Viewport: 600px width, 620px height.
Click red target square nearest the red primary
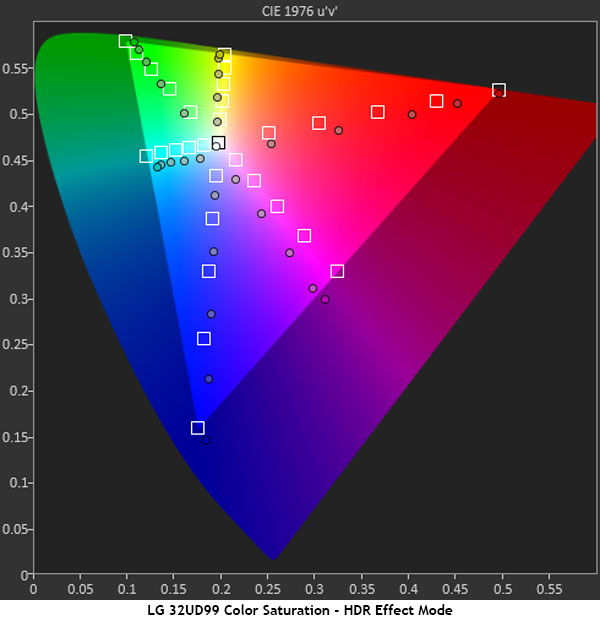[x=436, y=101]
